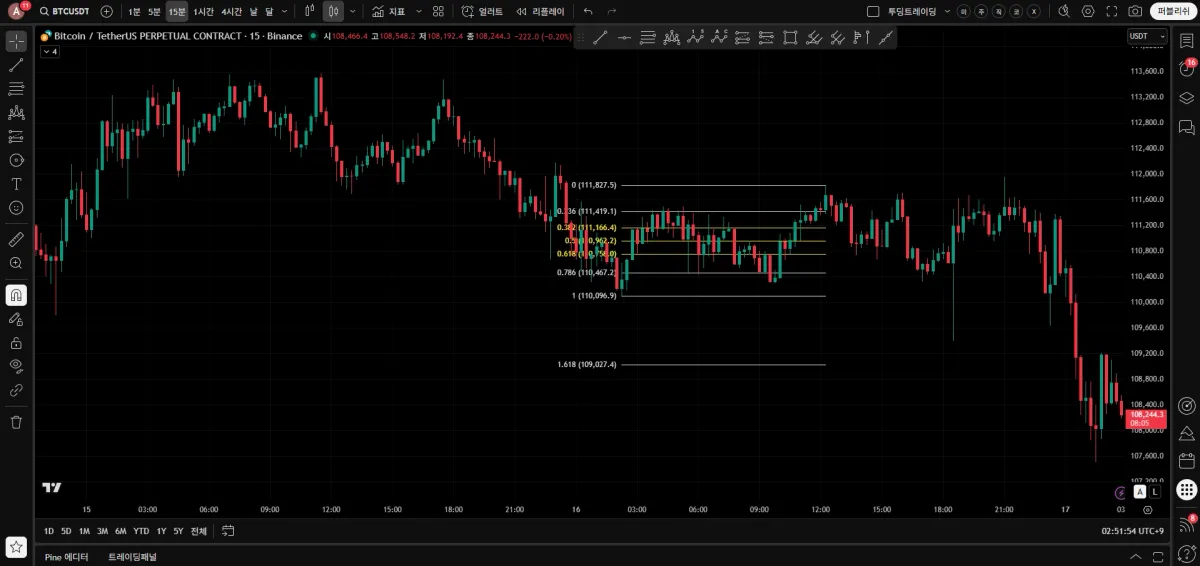1200x566 pixels.
Task: Open the Fibonacci tools group in left sidebar
Action: (16, 89)
